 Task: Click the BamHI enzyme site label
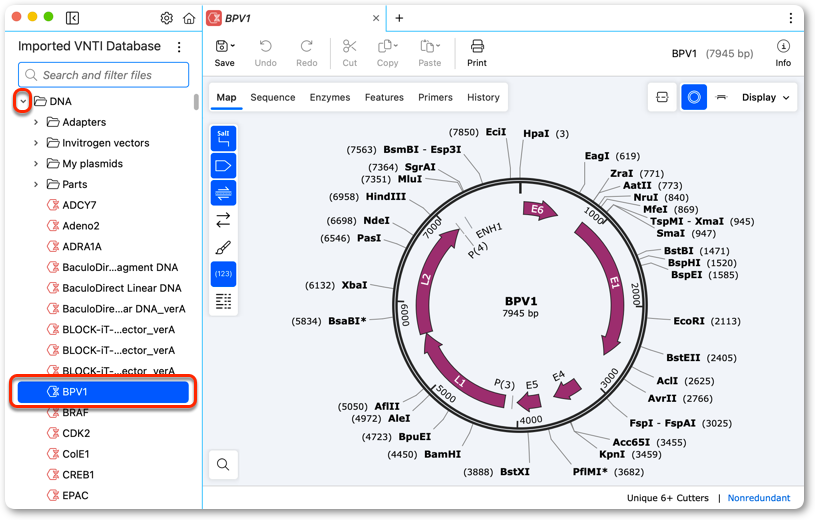(x=442, y=454)
